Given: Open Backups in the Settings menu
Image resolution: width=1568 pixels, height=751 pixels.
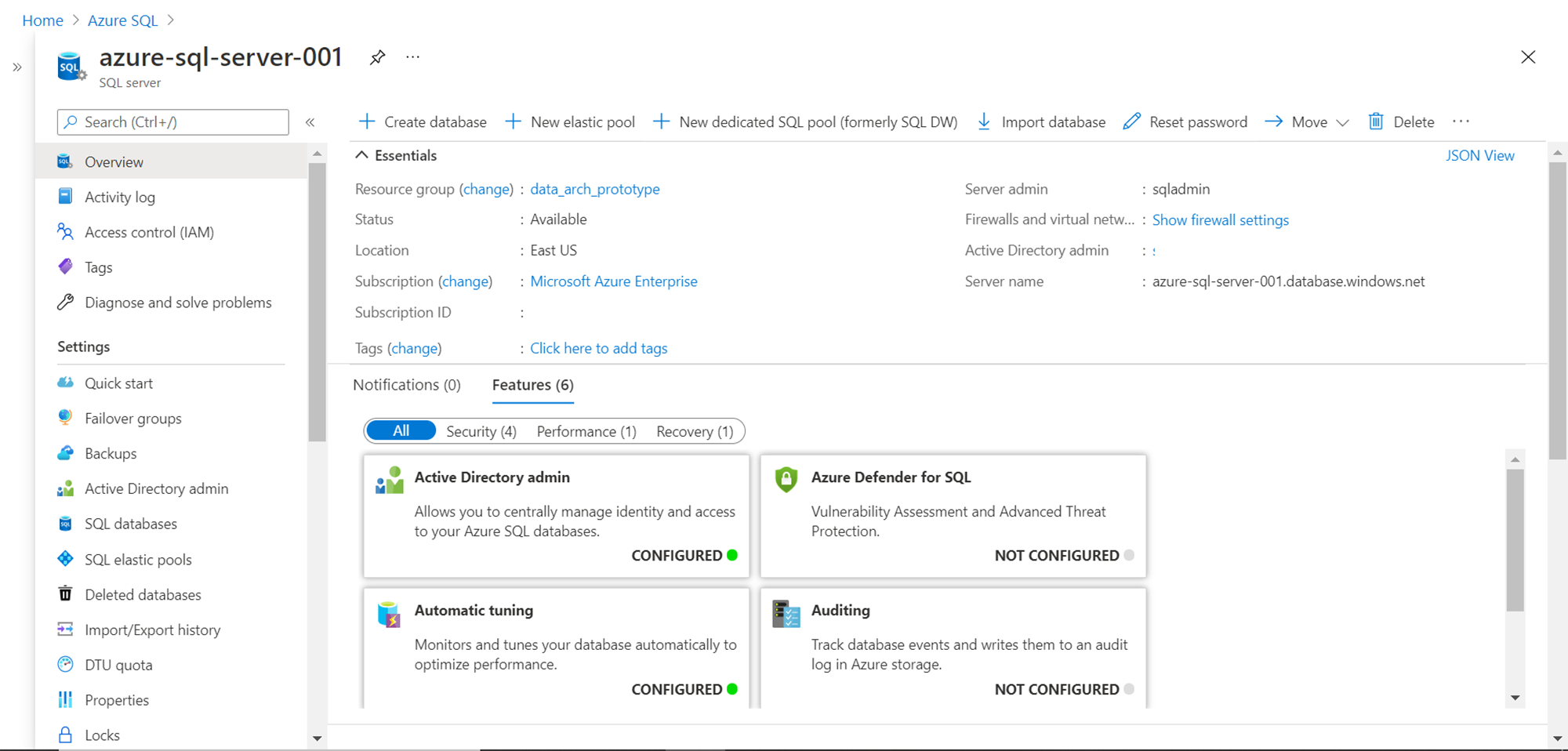Looking at the screenshot, I should click(111, 454).
